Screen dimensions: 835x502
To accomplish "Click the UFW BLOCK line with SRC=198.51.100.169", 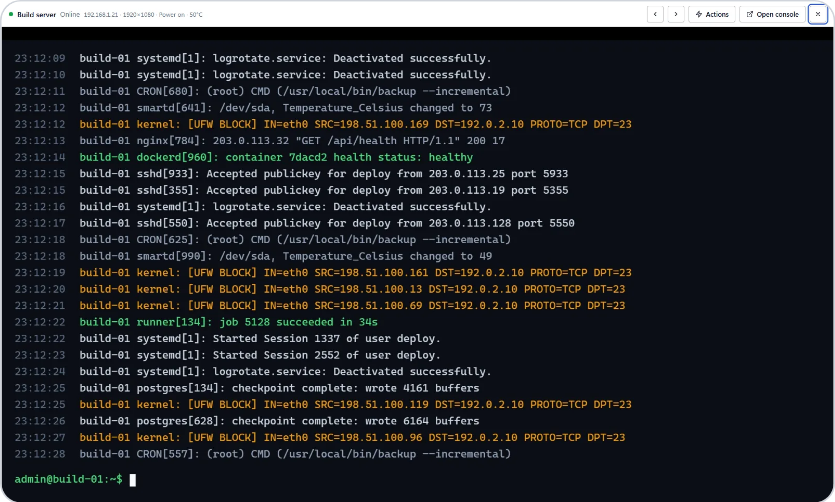I will tap(323, 124).
